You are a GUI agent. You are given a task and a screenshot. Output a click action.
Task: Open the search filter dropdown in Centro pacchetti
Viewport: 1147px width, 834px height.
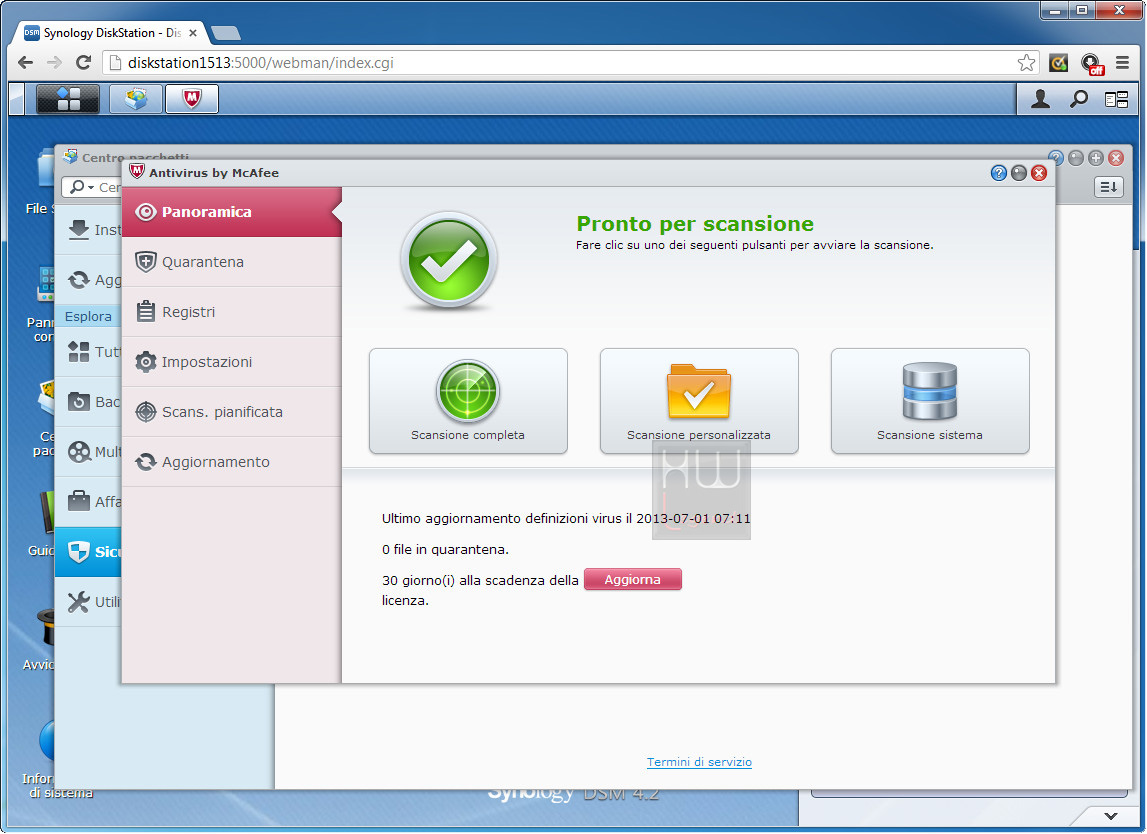[80, 187]
